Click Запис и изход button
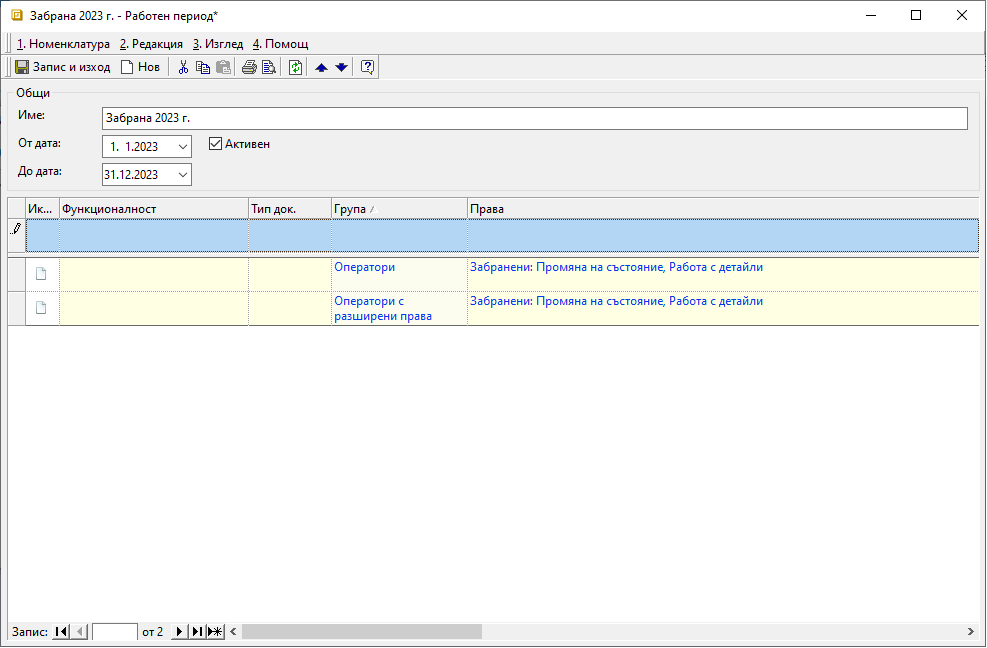The image size is (987, 648). click(x=62, y=67)
